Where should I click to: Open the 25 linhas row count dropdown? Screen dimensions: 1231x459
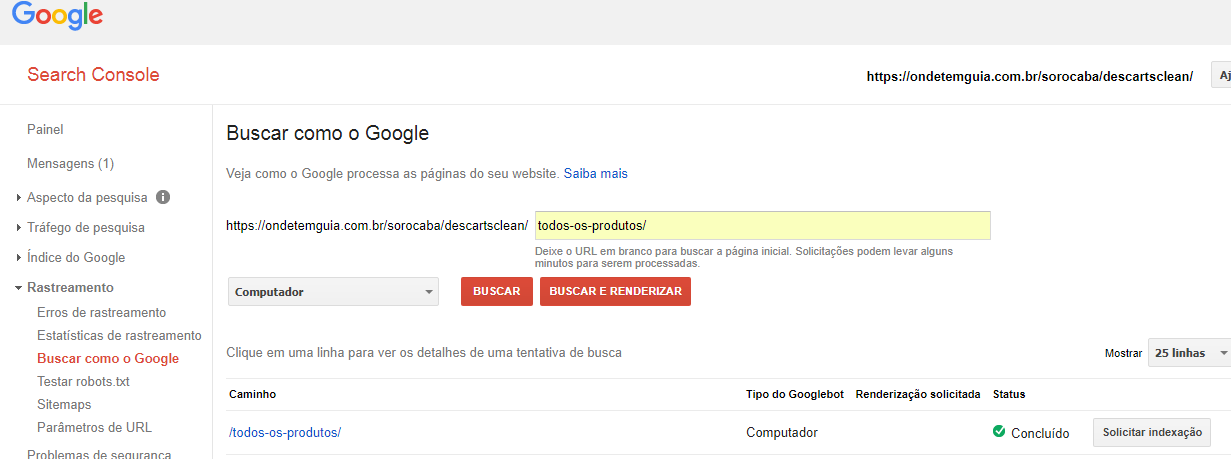pos(1189,353)
